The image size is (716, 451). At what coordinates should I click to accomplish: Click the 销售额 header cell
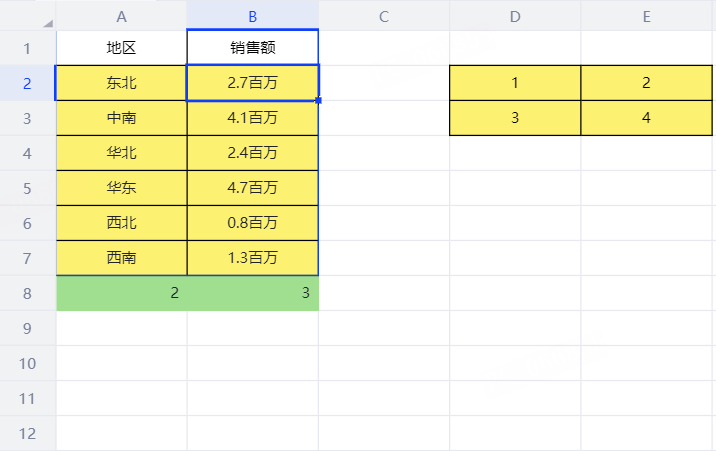(x=252, y=48)
